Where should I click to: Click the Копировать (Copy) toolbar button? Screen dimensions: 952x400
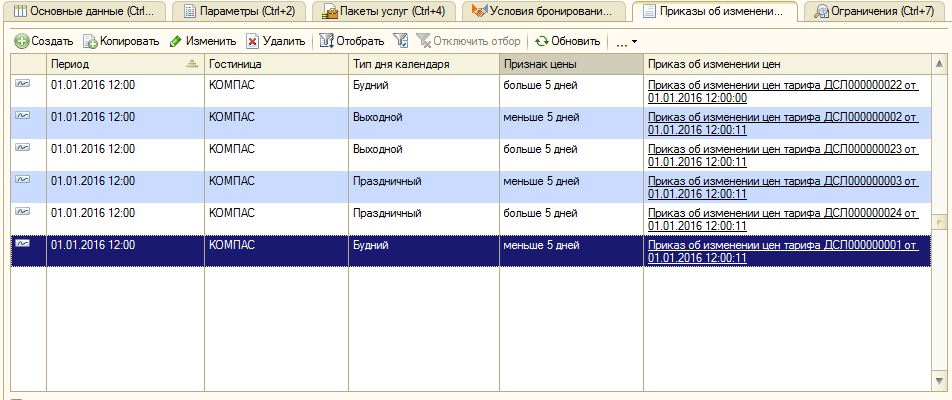121,41
